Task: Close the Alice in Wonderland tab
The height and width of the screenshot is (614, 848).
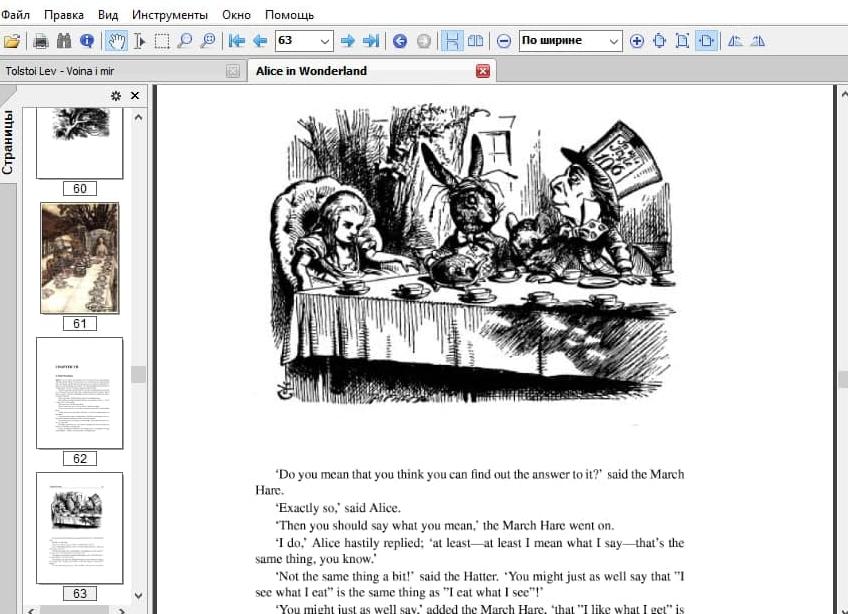Action: pyautogui.click(x=483, y=71)
